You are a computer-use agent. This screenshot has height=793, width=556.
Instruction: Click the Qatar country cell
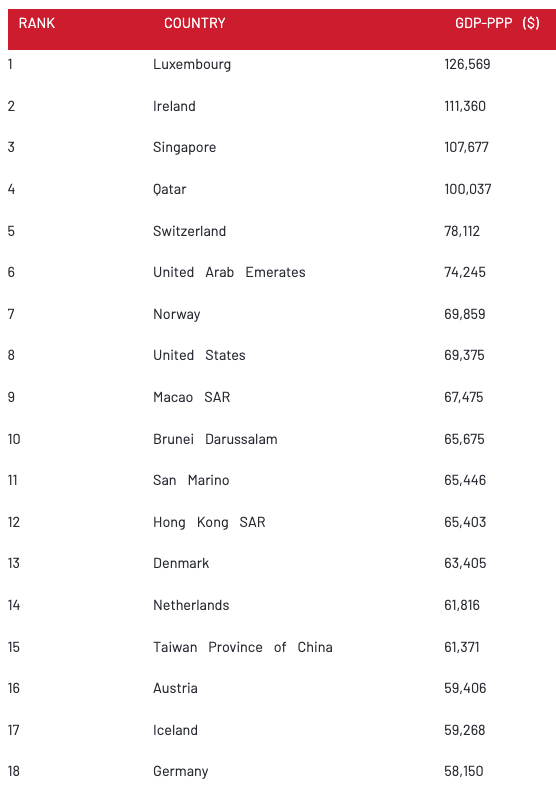point(170,190)
